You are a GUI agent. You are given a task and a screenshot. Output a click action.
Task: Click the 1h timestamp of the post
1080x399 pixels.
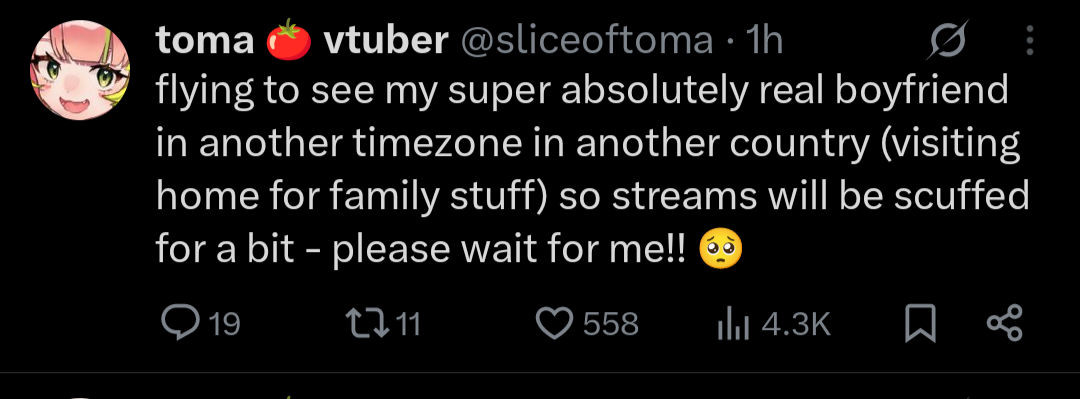765,41
